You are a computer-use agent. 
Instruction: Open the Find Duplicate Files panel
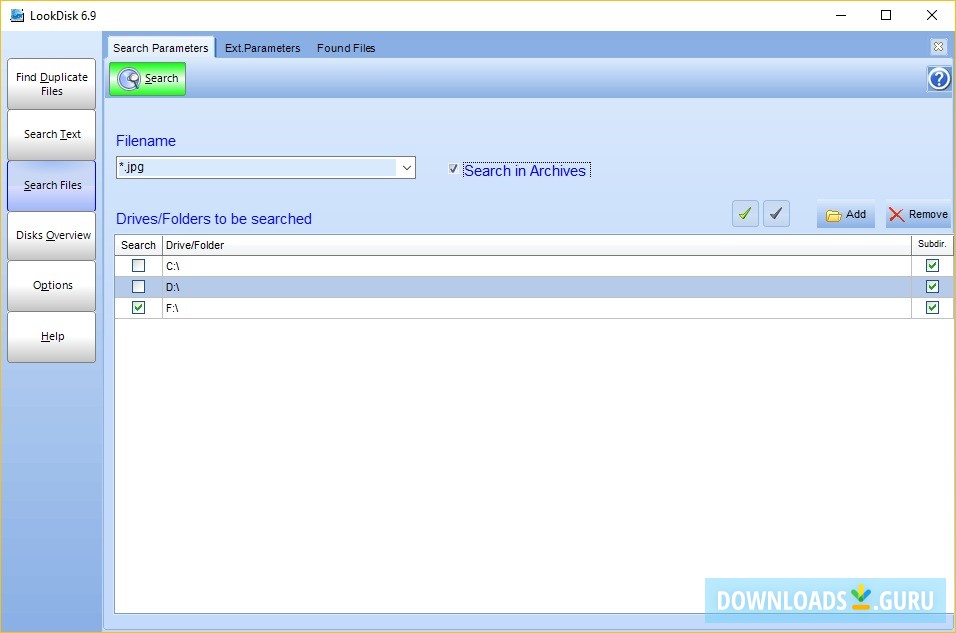(x=51, y=83)
